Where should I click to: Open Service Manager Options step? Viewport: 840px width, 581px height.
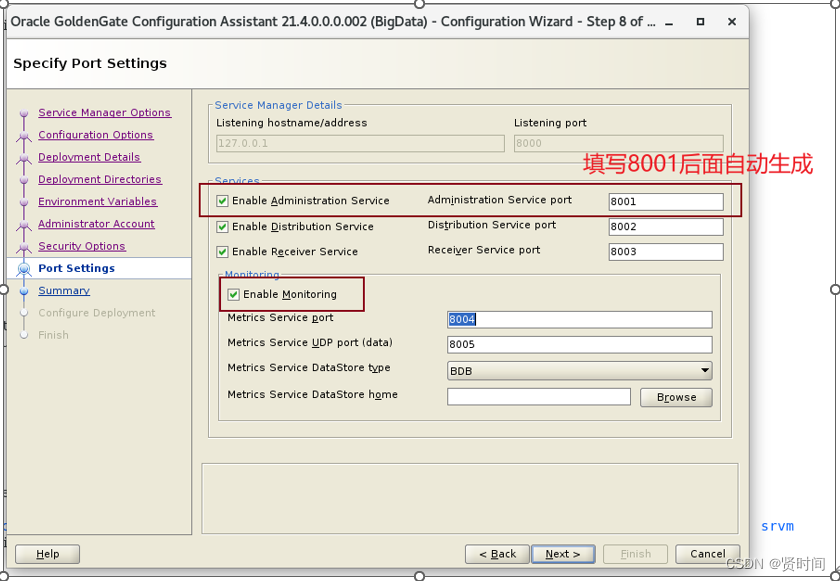point(104,112)
